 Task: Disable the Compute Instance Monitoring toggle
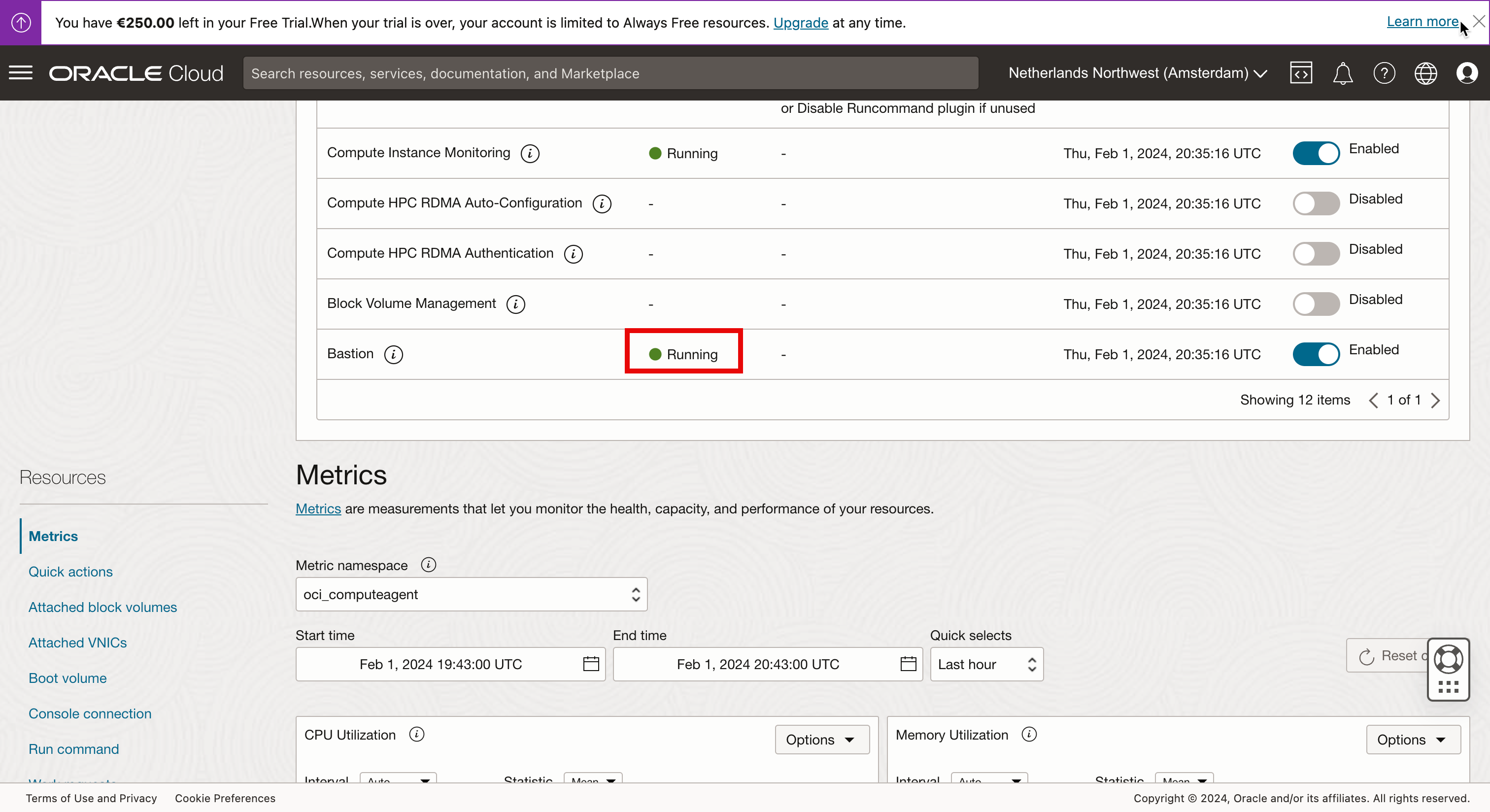(1316, 153)
